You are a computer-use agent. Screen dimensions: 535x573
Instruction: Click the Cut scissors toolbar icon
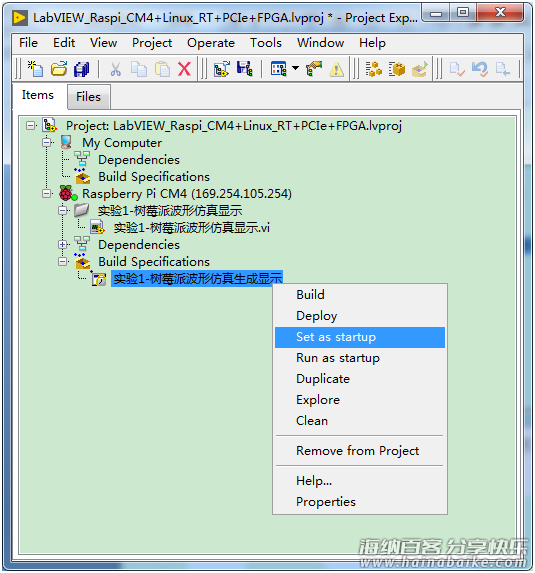click(115, 69)
